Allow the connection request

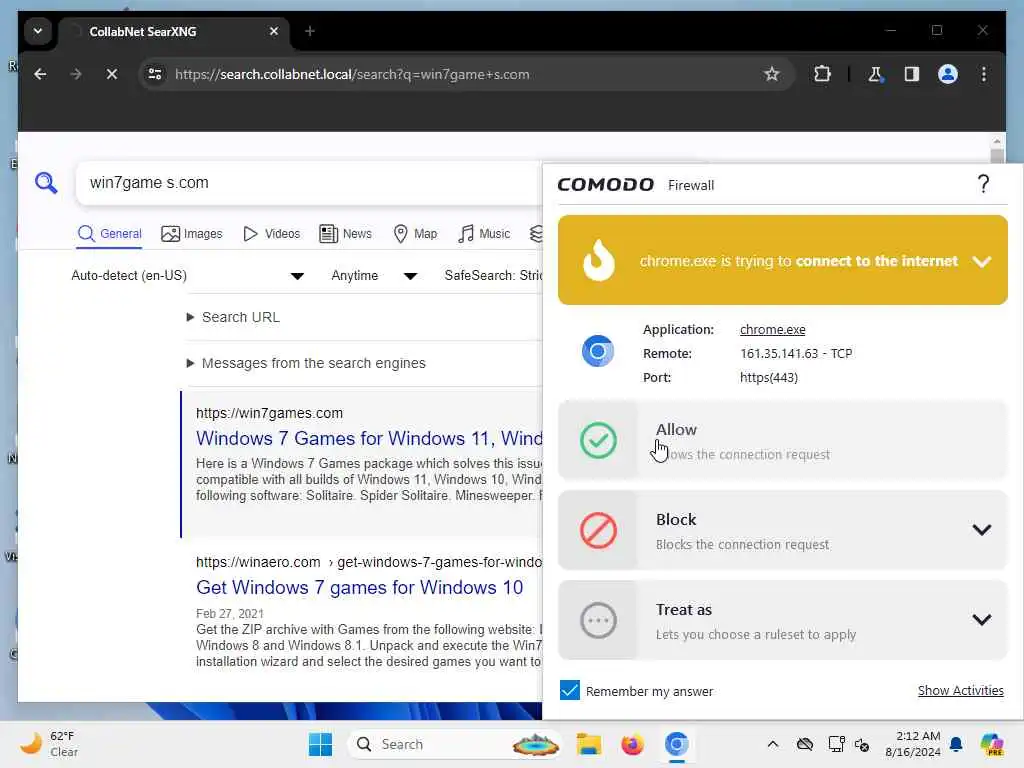click(782, 440)
